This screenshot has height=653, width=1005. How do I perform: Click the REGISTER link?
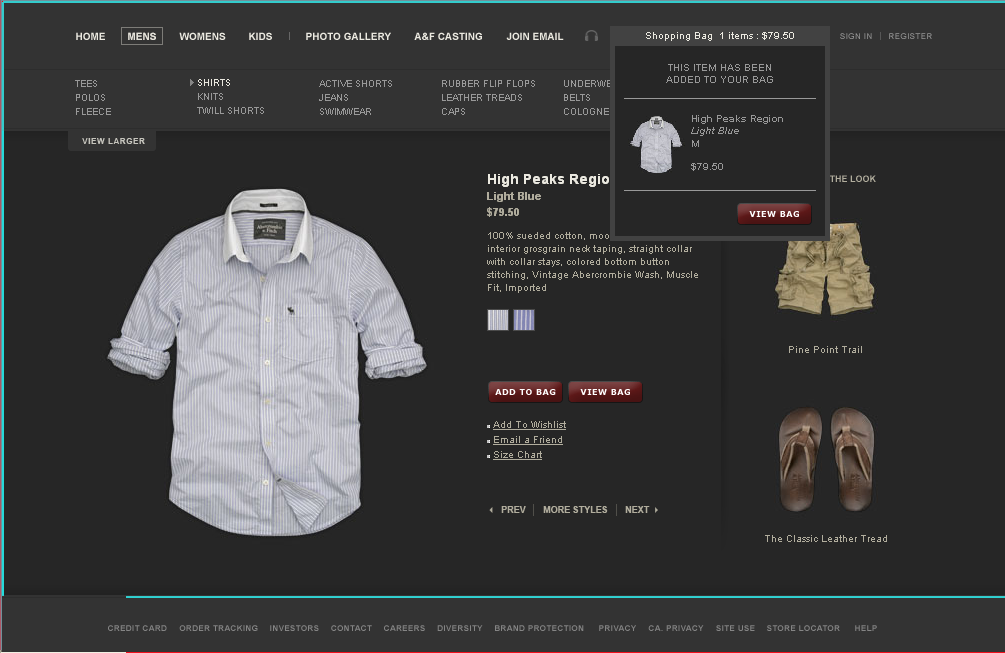pos(910,37)
